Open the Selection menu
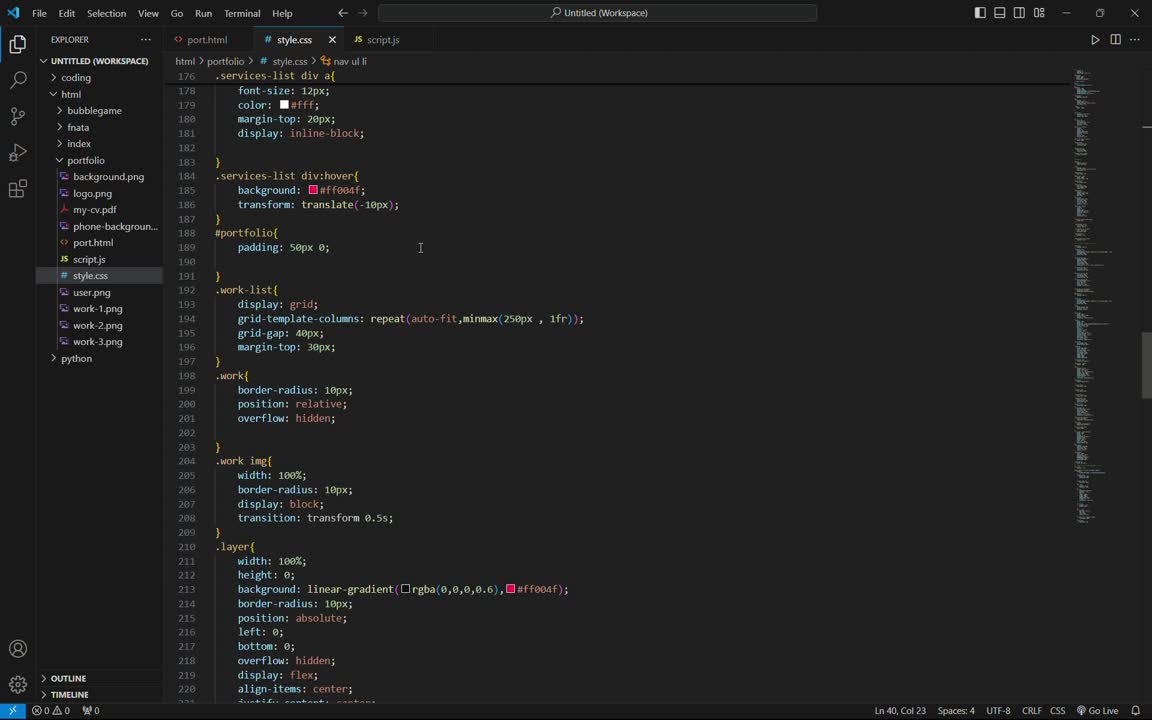The image size is (1152, 720). 107,13
